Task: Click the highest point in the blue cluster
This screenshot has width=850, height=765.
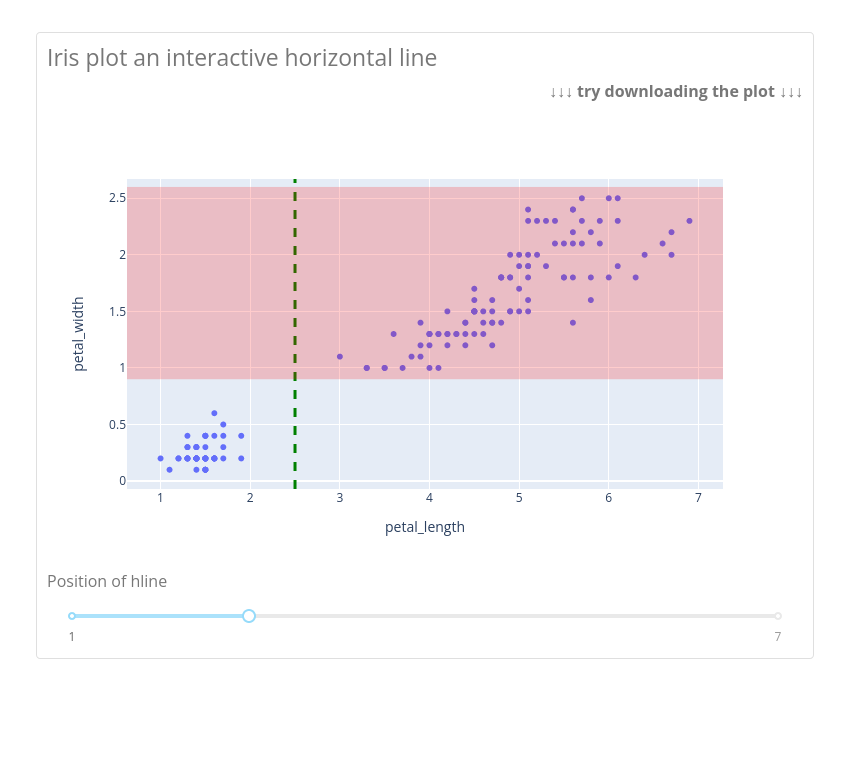Action: 214,413
